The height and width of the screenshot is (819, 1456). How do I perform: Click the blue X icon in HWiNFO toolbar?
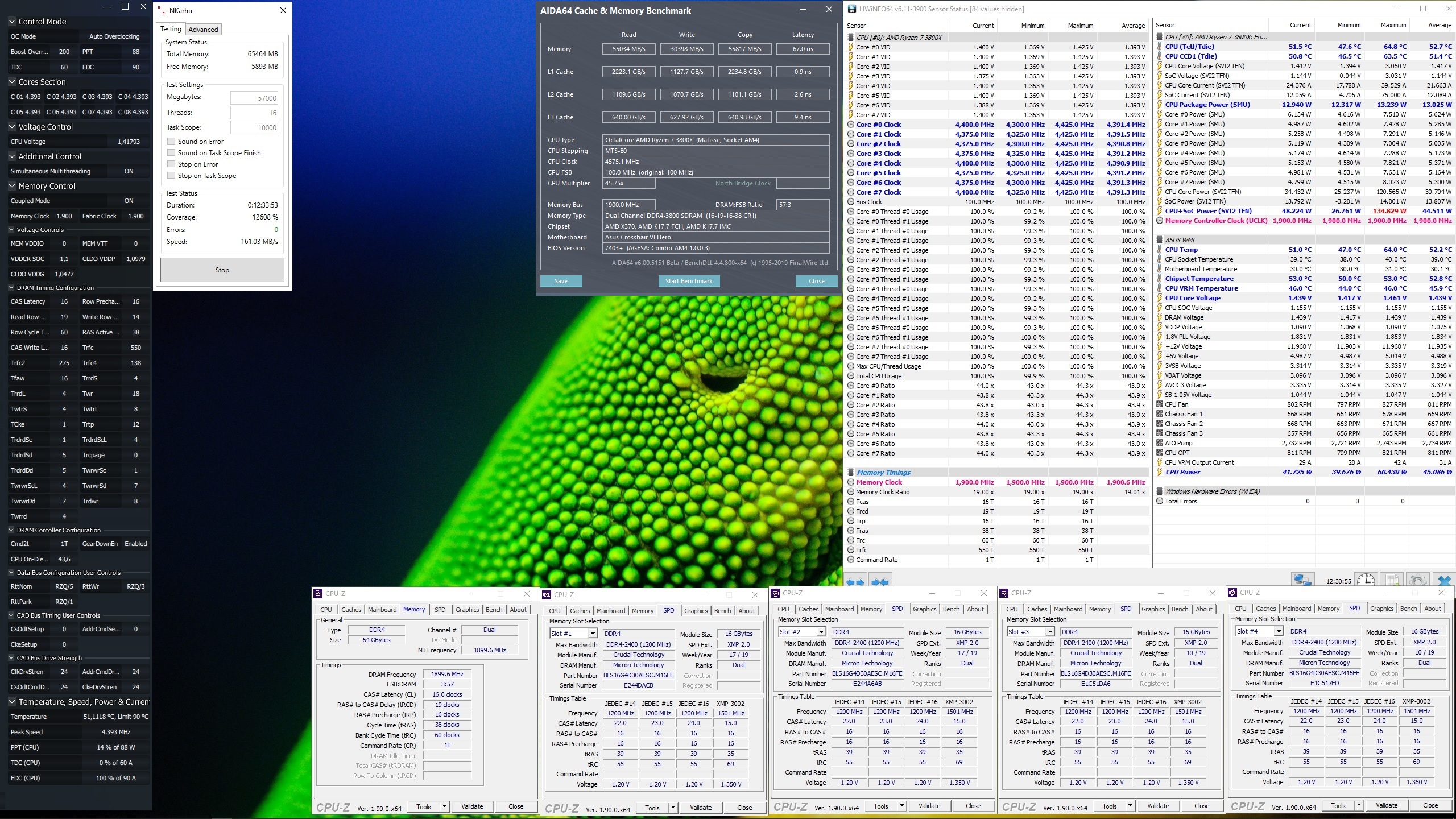[1443, 580]
